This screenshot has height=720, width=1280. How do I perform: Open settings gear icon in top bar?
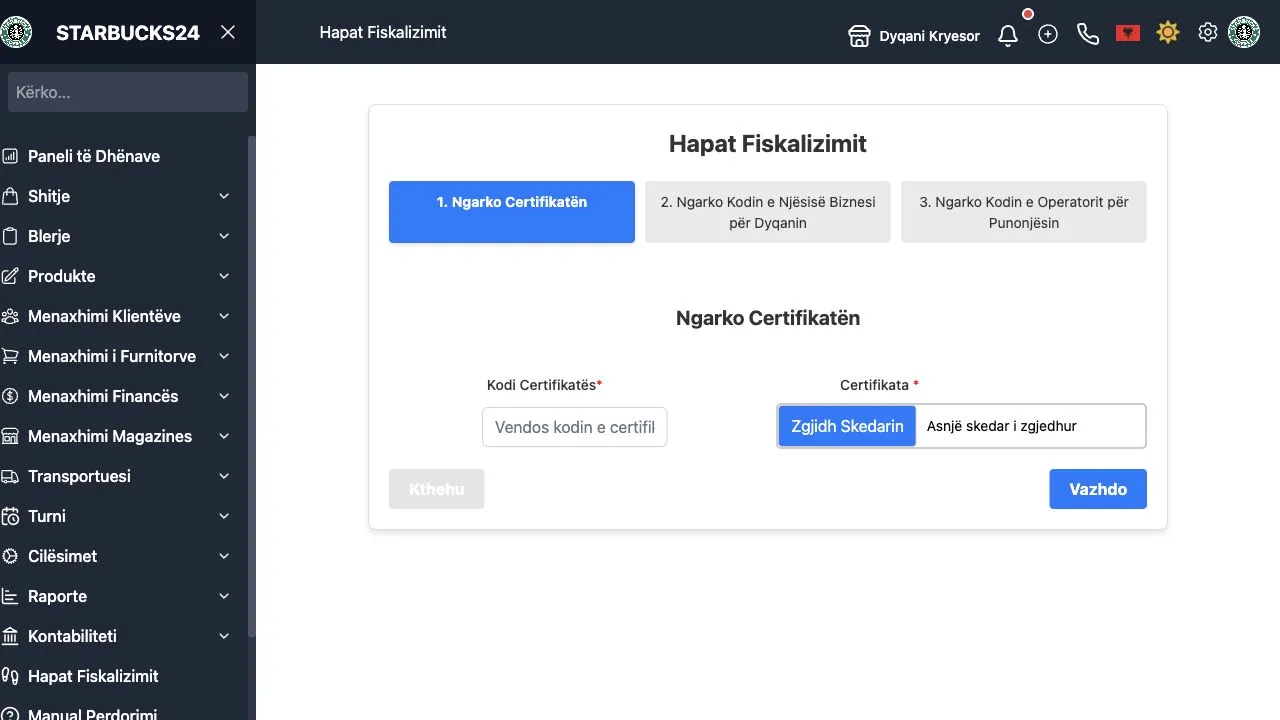(x=1208, y=32)
